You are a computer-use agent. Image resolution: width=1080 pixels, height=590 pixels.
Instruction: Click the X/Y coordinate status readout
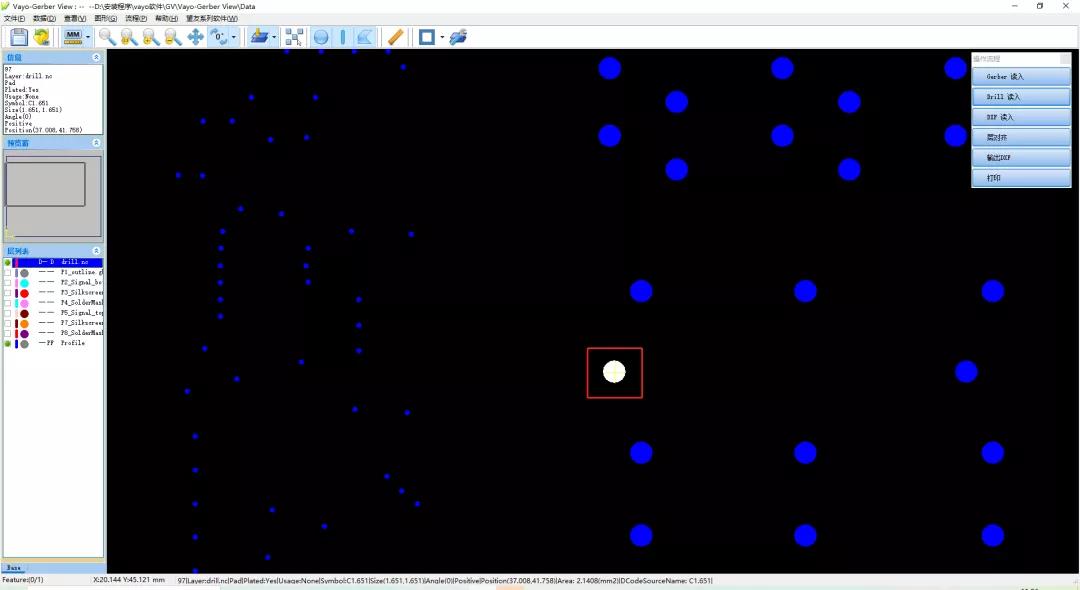point(129,580)
